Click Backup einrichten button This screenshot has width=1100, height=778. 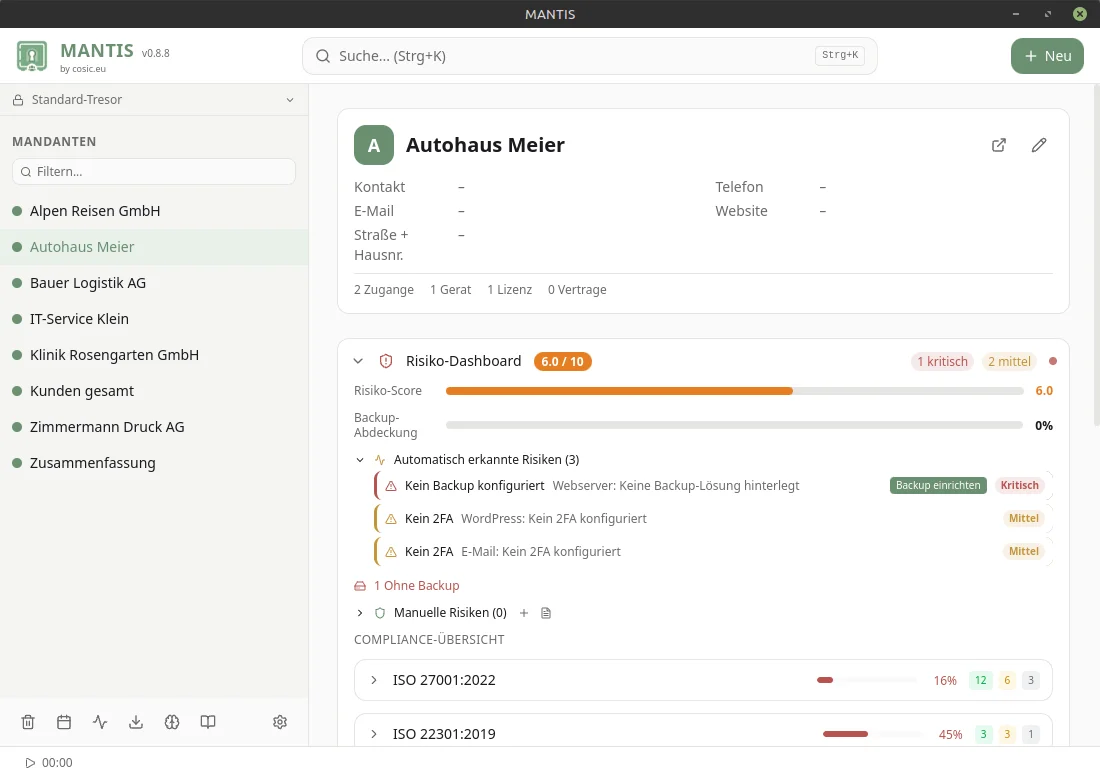(x=938, y=485)
